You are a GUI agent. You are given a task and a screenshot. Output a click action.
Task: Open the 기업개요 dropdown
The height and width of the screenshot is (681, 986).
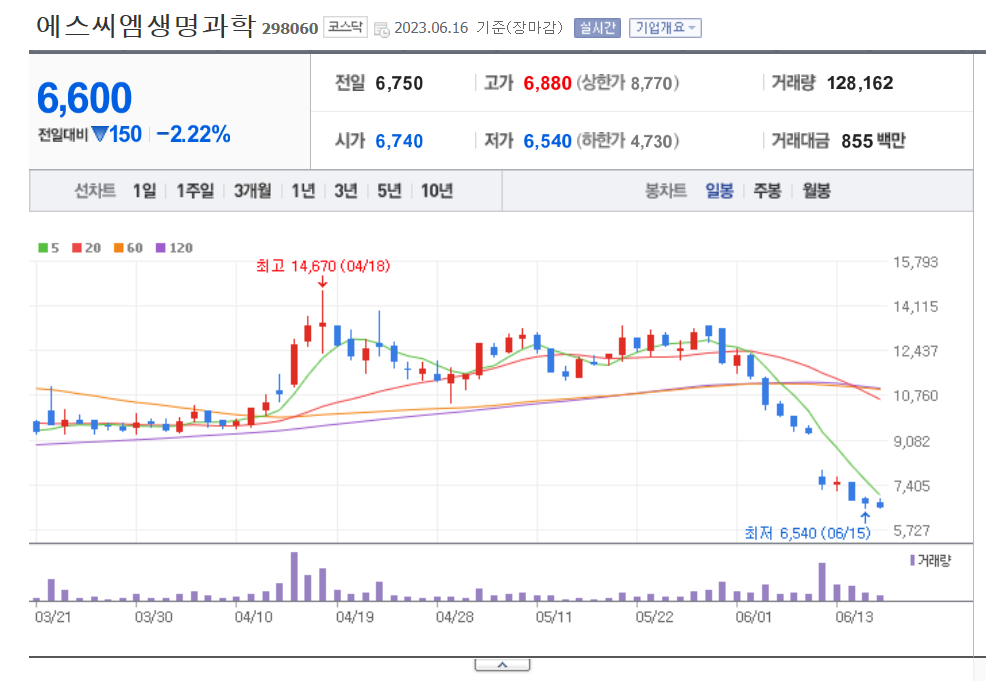(x=665, y=28)
